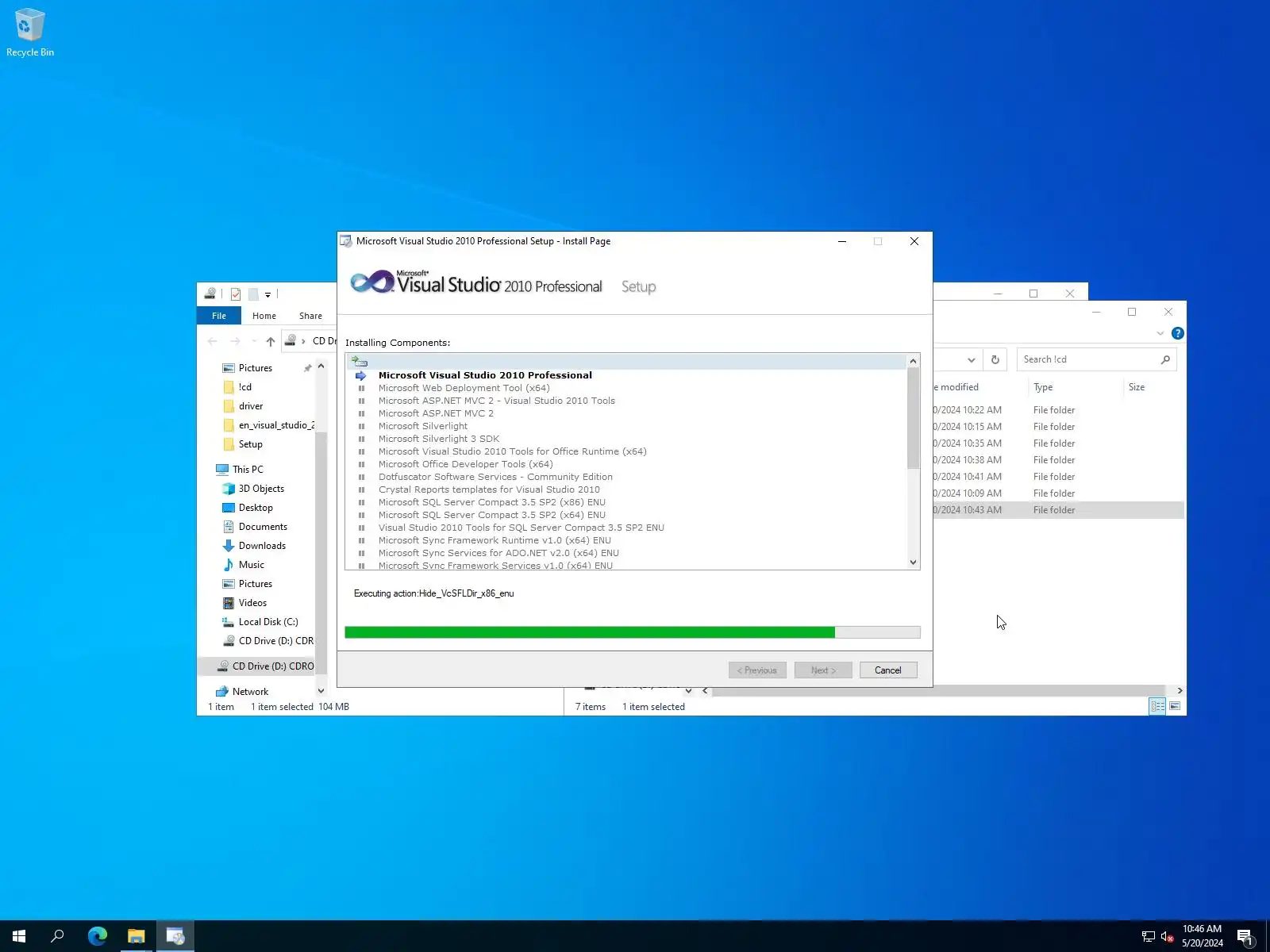Switch to Large icons view in status bar
Screen dimensions: 1270x952
coord(1175,706)
